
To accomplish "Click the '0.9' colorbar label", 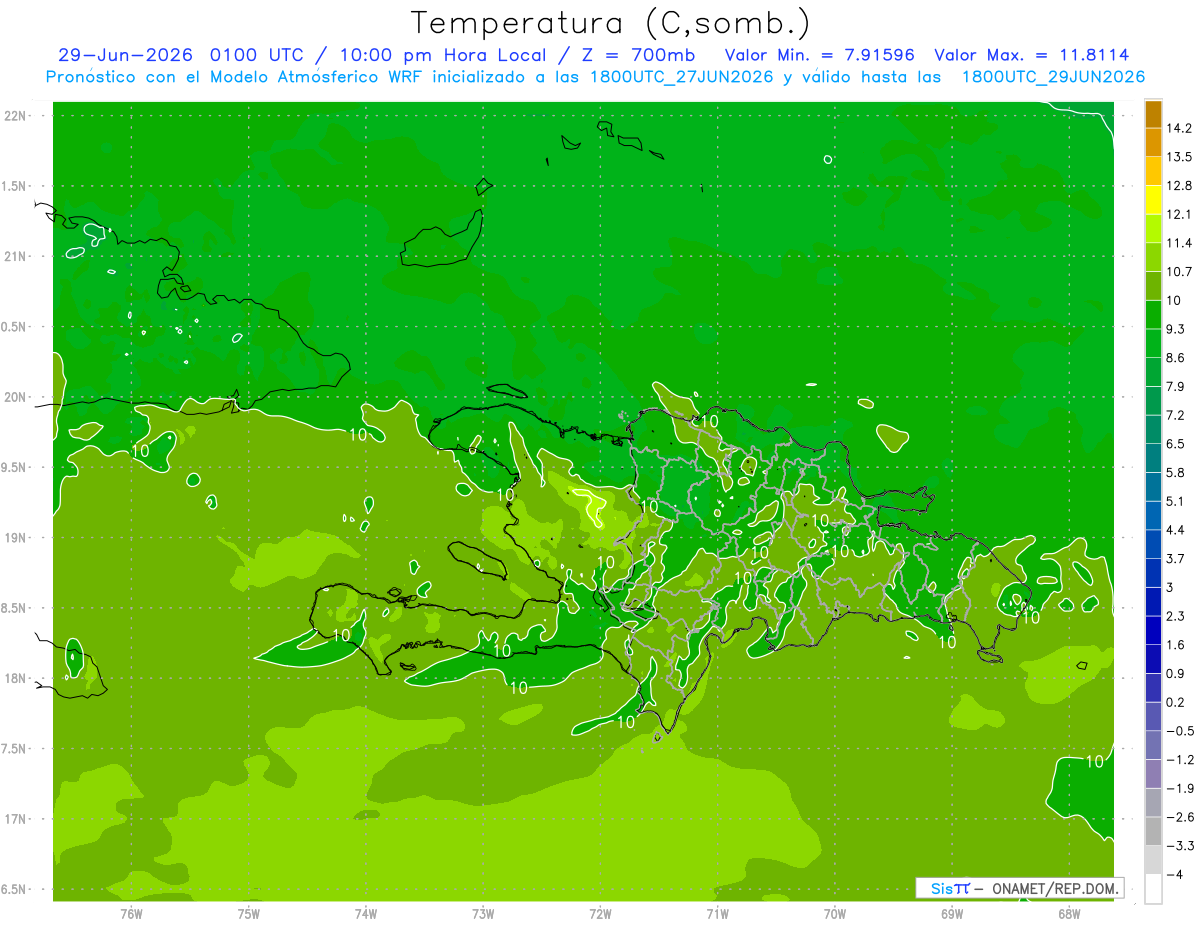I will tap(1176, 674).
